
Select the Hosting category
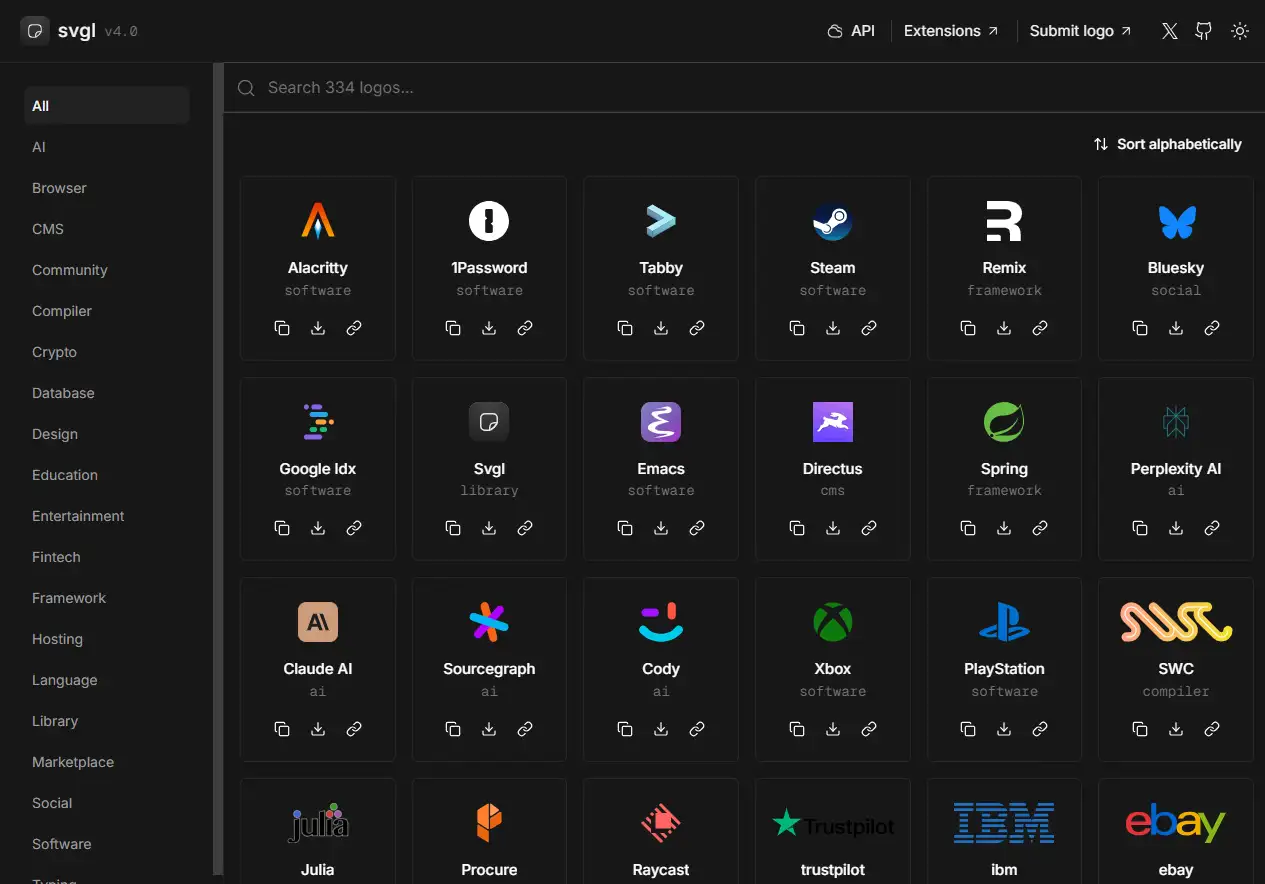(x=107, y=639)
